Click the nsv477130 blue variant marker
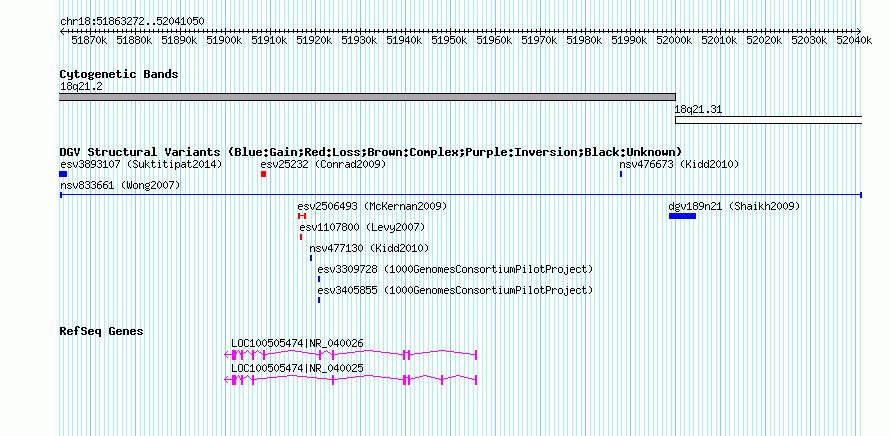Screen dimensions: 890x436 click(x=310, y=258)
